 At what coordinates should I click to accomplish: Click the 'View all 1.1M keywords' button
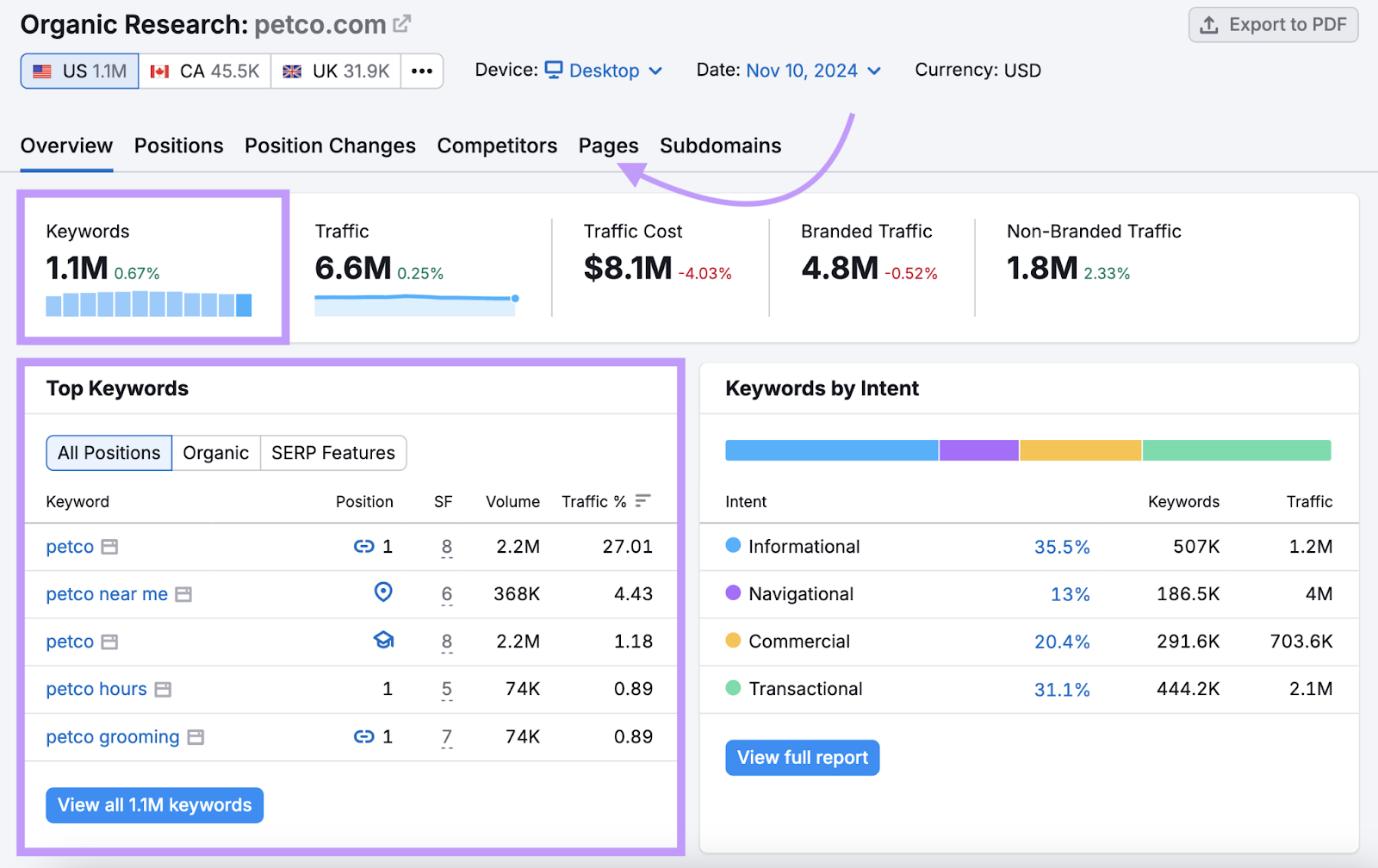(154, 804)
